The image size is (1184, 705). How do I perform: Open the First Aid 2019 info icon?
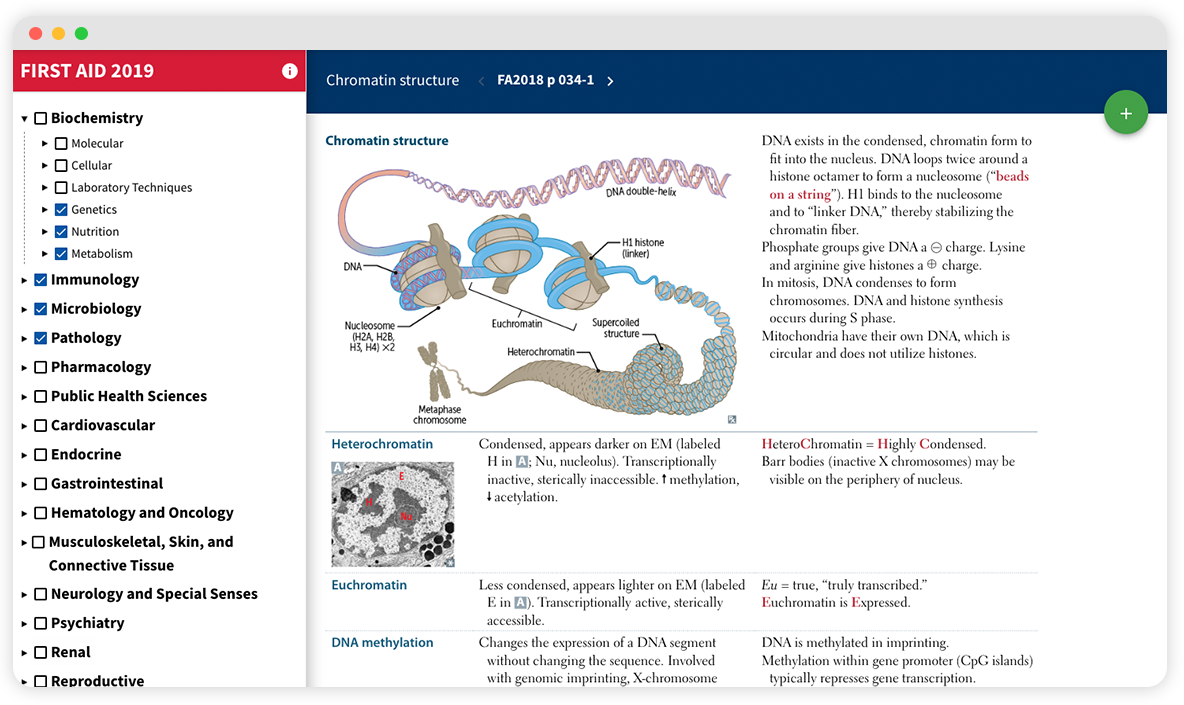(289, 71)
